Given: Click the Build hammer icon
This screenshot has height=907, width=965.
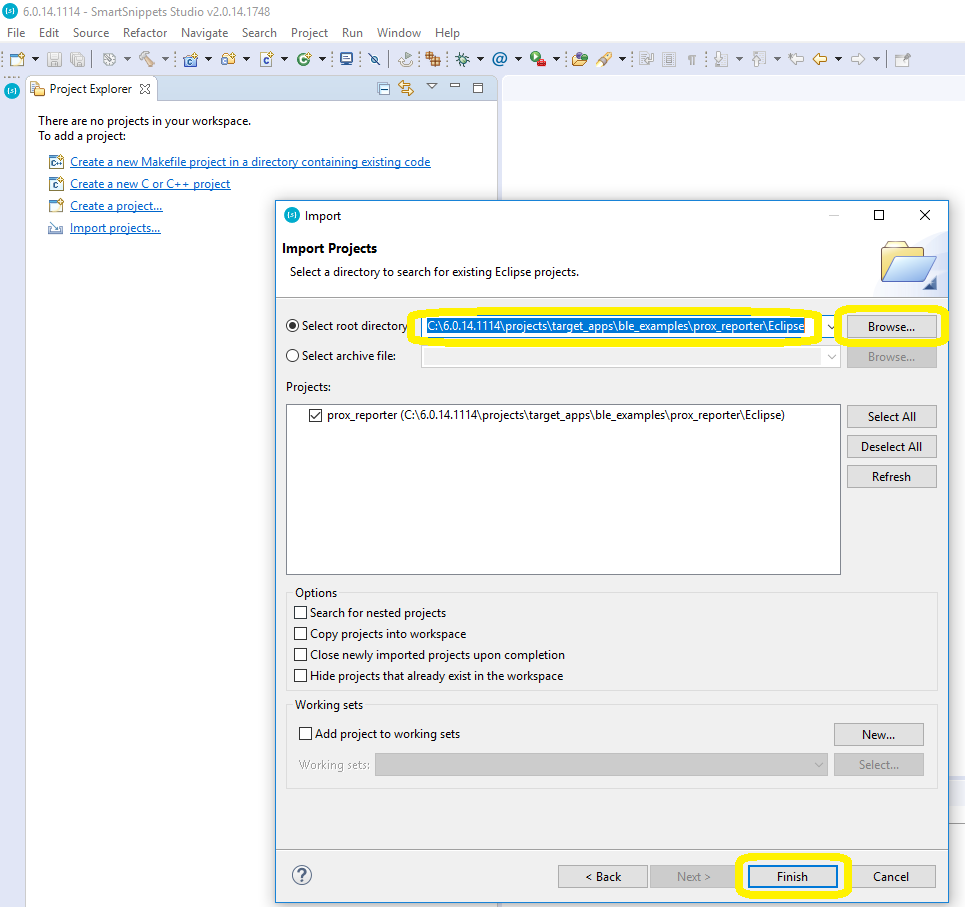Looking at the screenshot, I should tap(146, 59).
